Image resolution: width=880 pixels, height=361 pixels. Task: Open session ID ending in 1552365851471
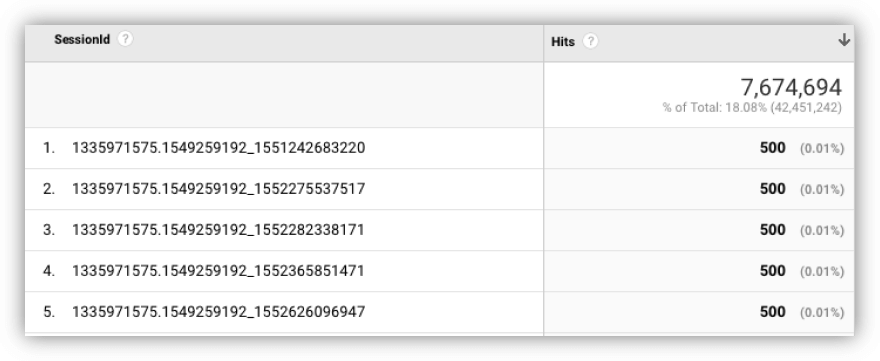click(x=218, y=271)
